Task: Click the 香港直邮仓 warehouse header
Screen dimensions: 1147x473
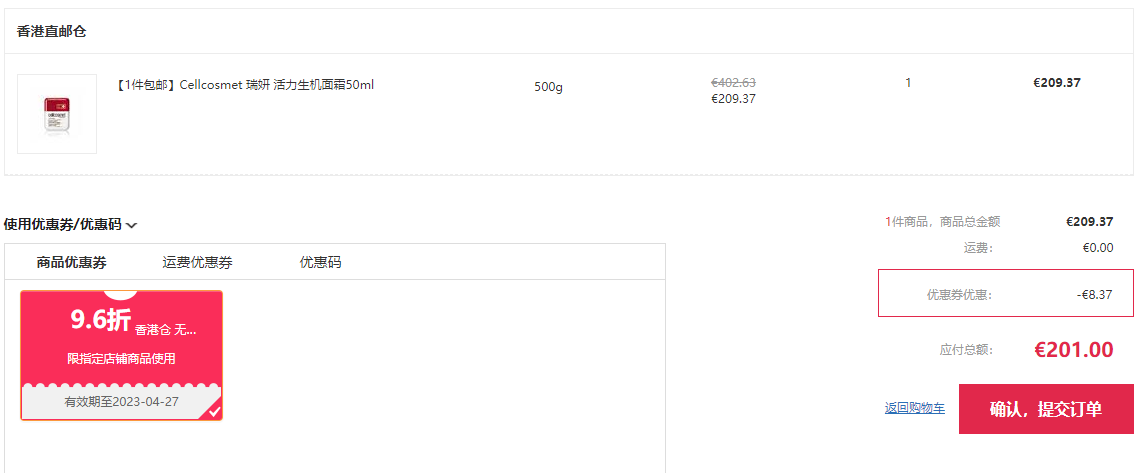Action: click(x=52, y=31)
